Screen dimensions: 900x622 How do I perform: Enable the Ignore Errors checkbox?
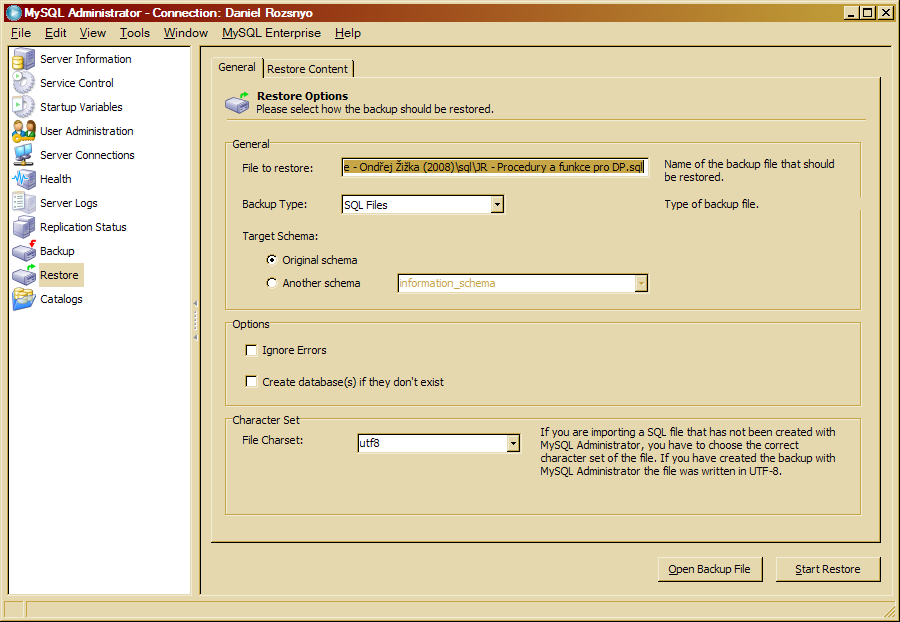(251, 350)
